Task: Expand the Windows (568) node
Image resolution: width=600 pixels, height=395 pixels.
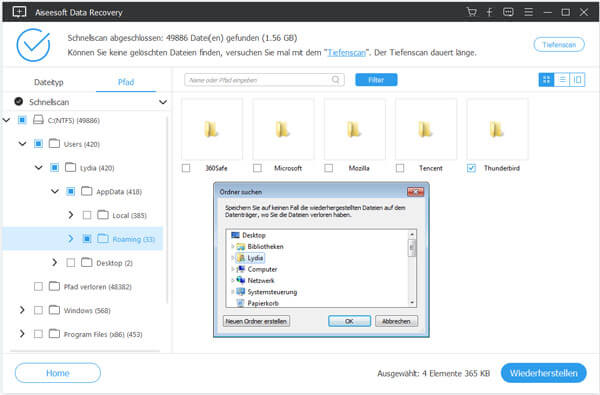Action: [22, 310]
